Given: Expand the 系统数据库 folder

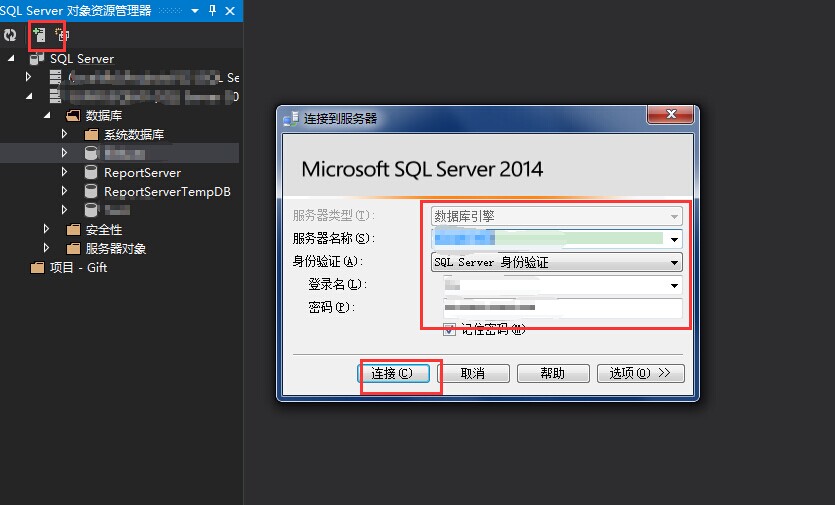Looking at the screenshot, I should [64, 134].
